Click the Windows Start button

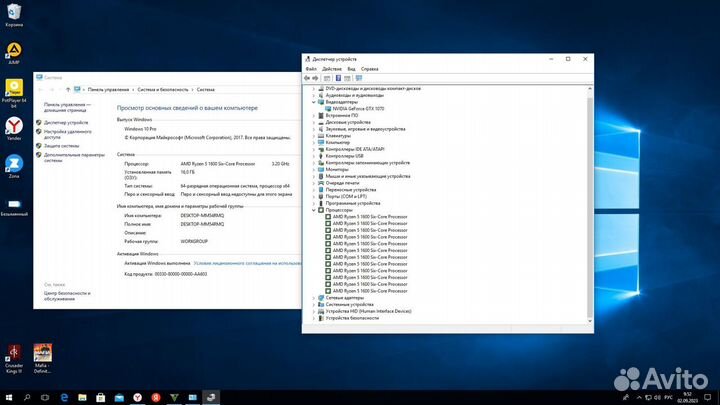point(8,397)
